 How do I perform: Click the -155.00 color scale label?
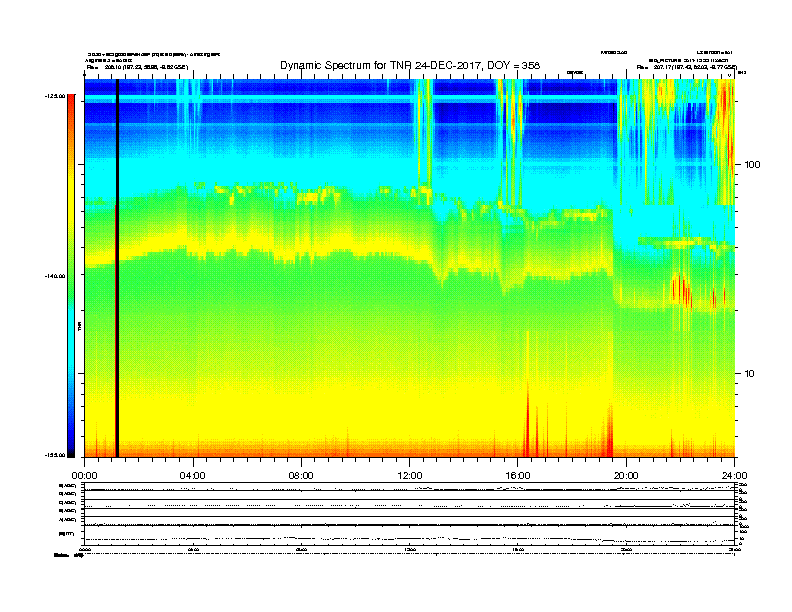click(54, 456)
